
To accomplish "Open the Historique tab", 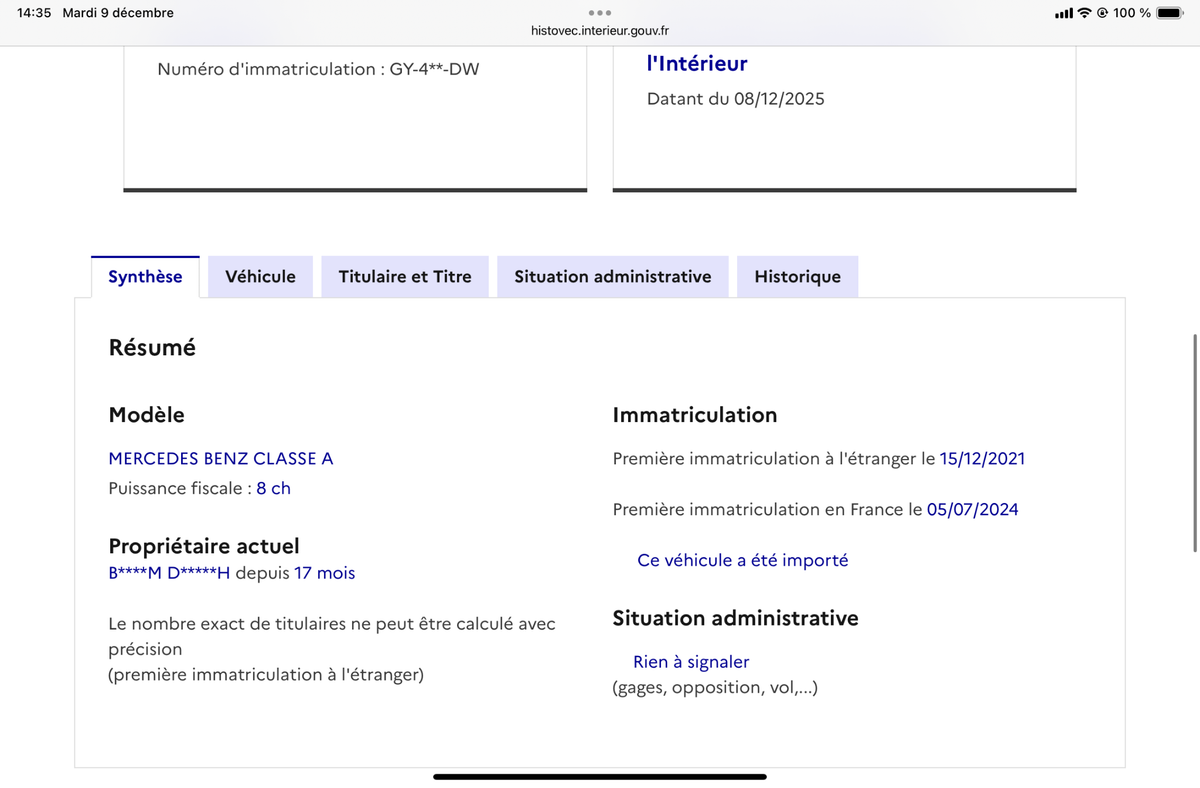I will pyautogui.click(x=797, y=276).
